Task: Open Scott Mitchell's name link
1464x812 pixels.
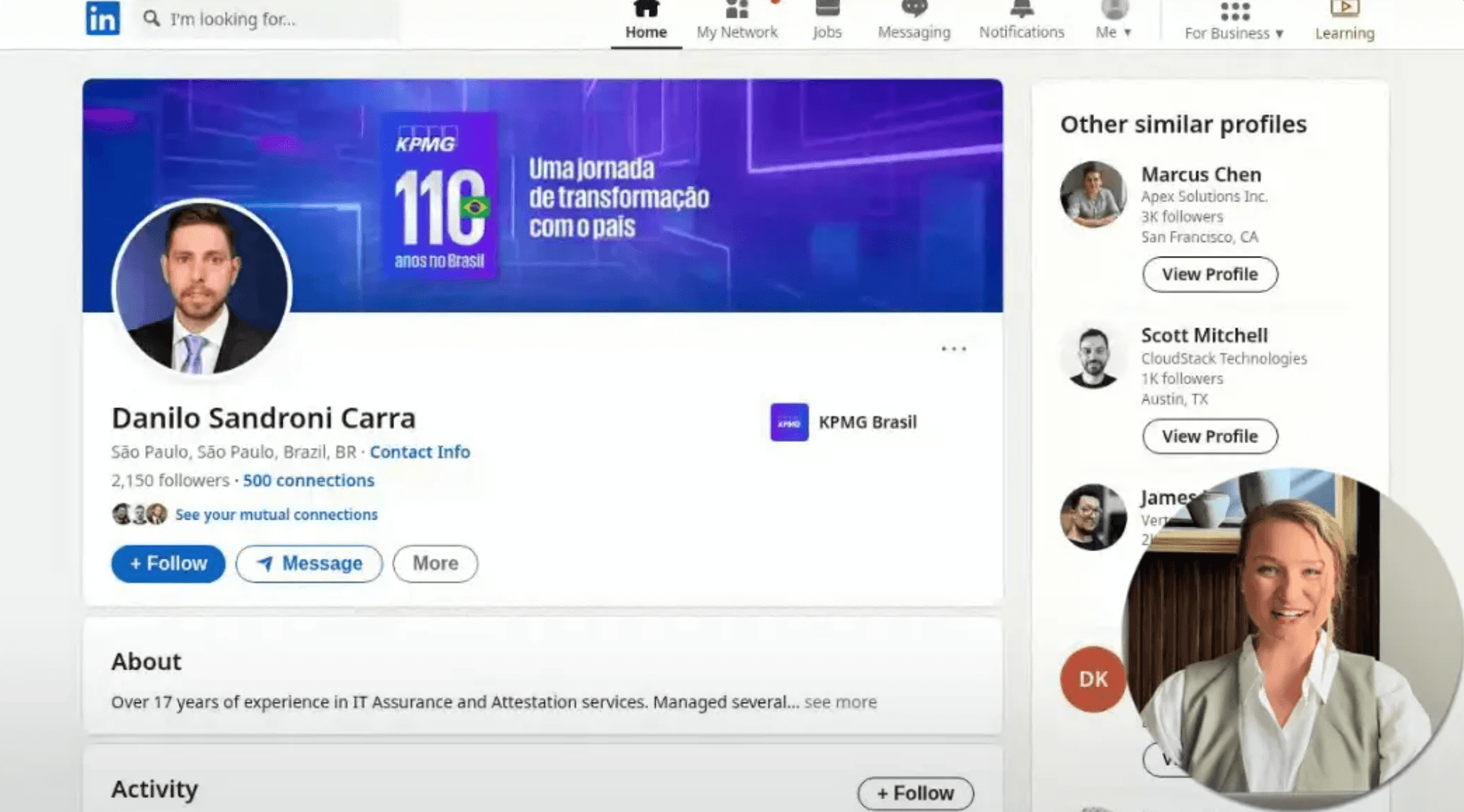Action: tap(1204, 335)
